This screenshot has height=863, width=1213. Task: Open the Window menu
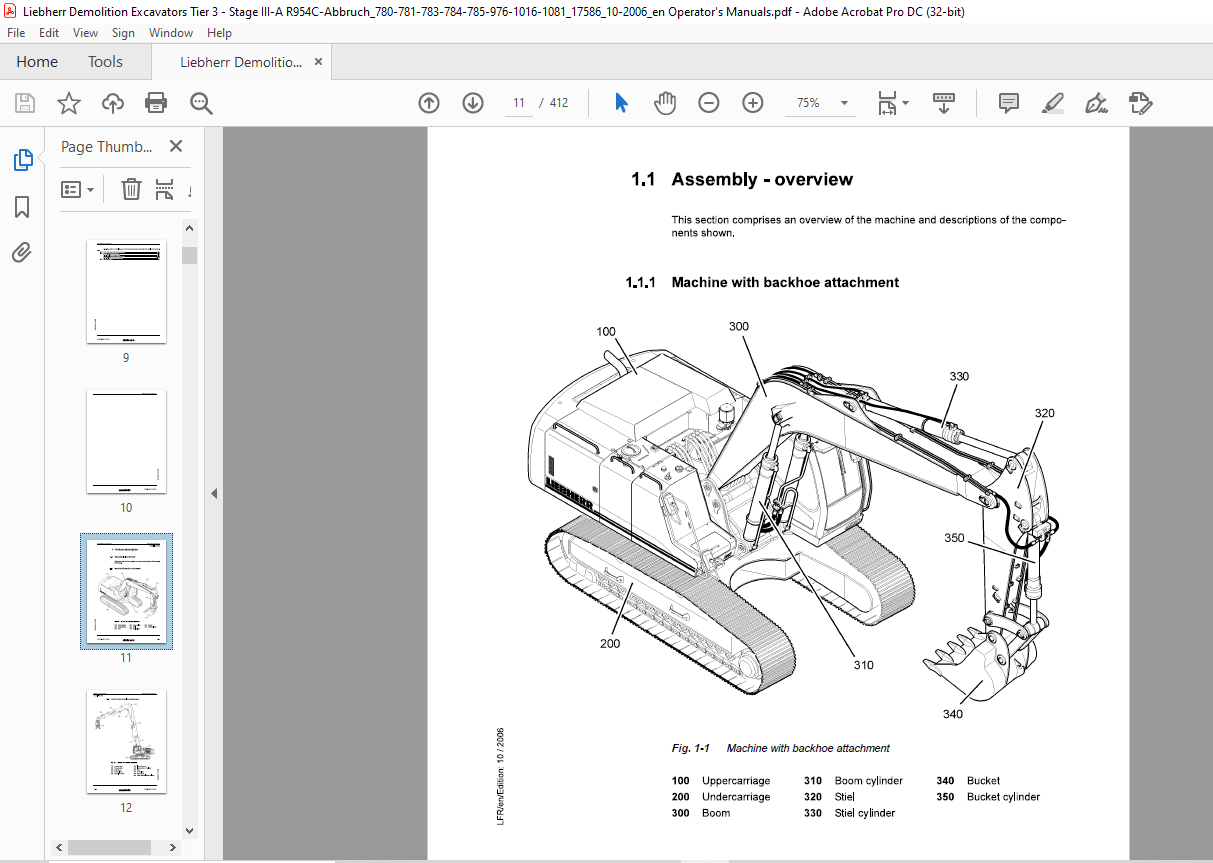[171, 33]
